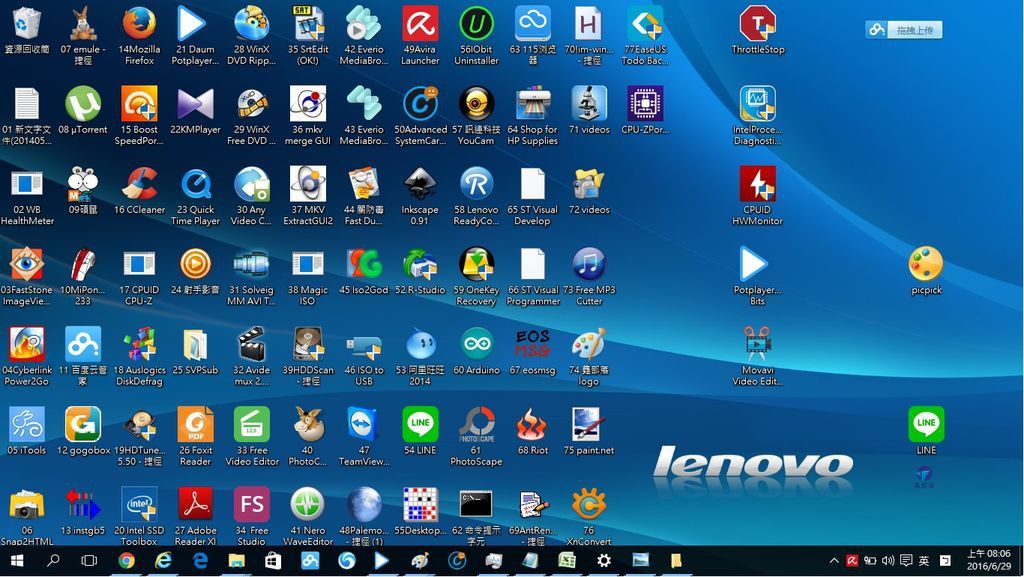Click the cloud upload widget button
The height and width of the screenshot is (577, 1024).
tap(904, 29)
